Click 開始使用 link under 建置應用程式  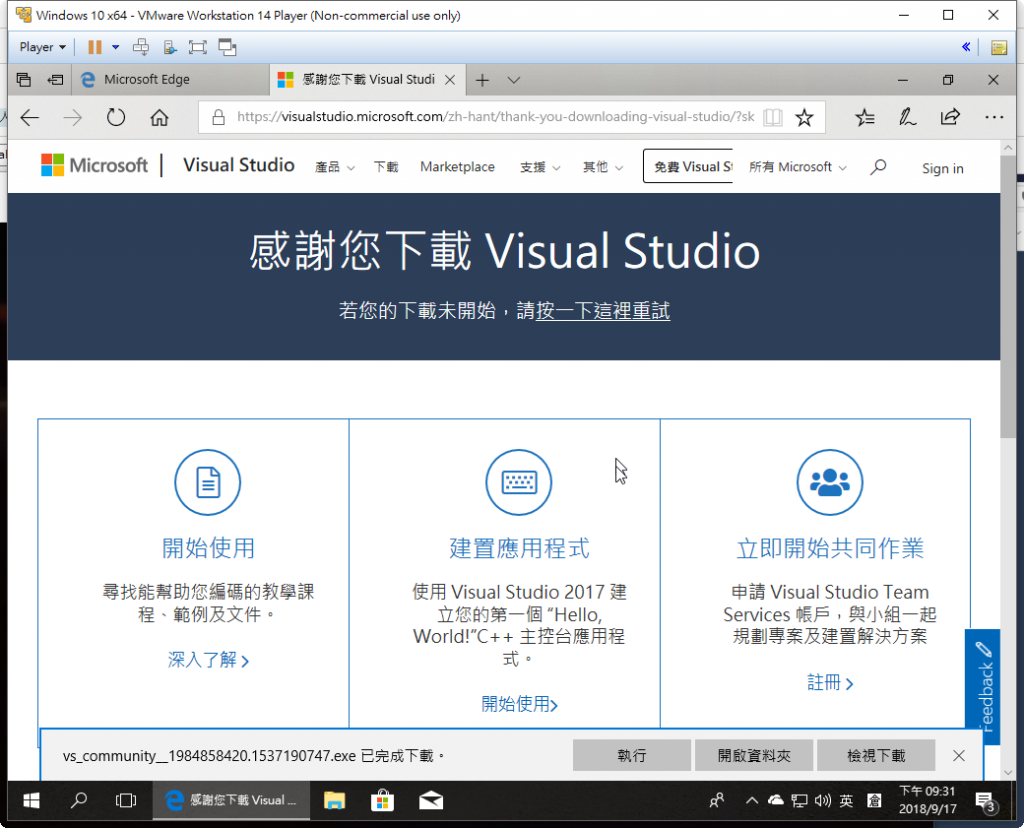519,704
